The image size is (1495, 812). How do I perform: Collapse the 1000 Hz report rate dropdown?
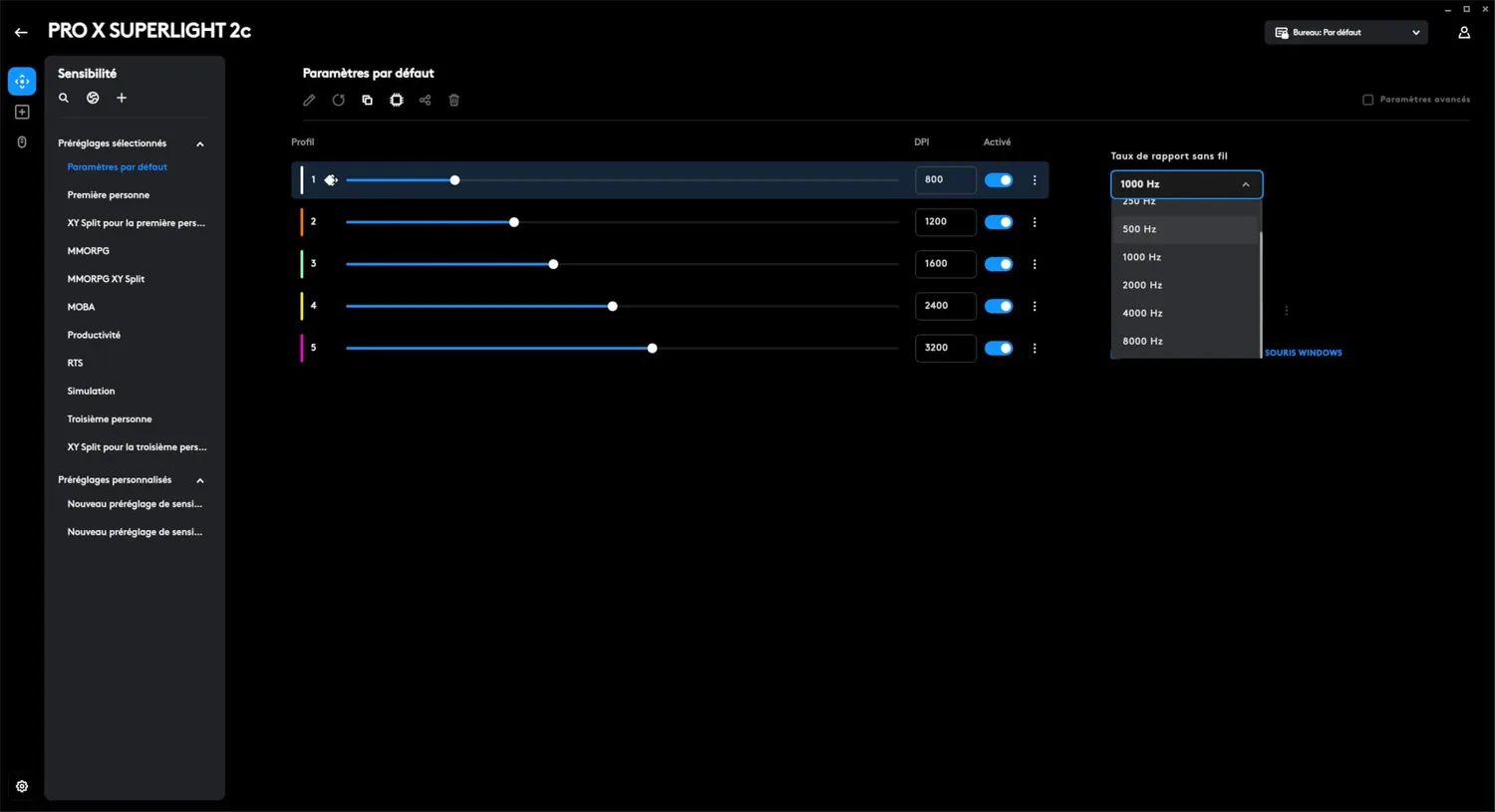[1187, 184]
